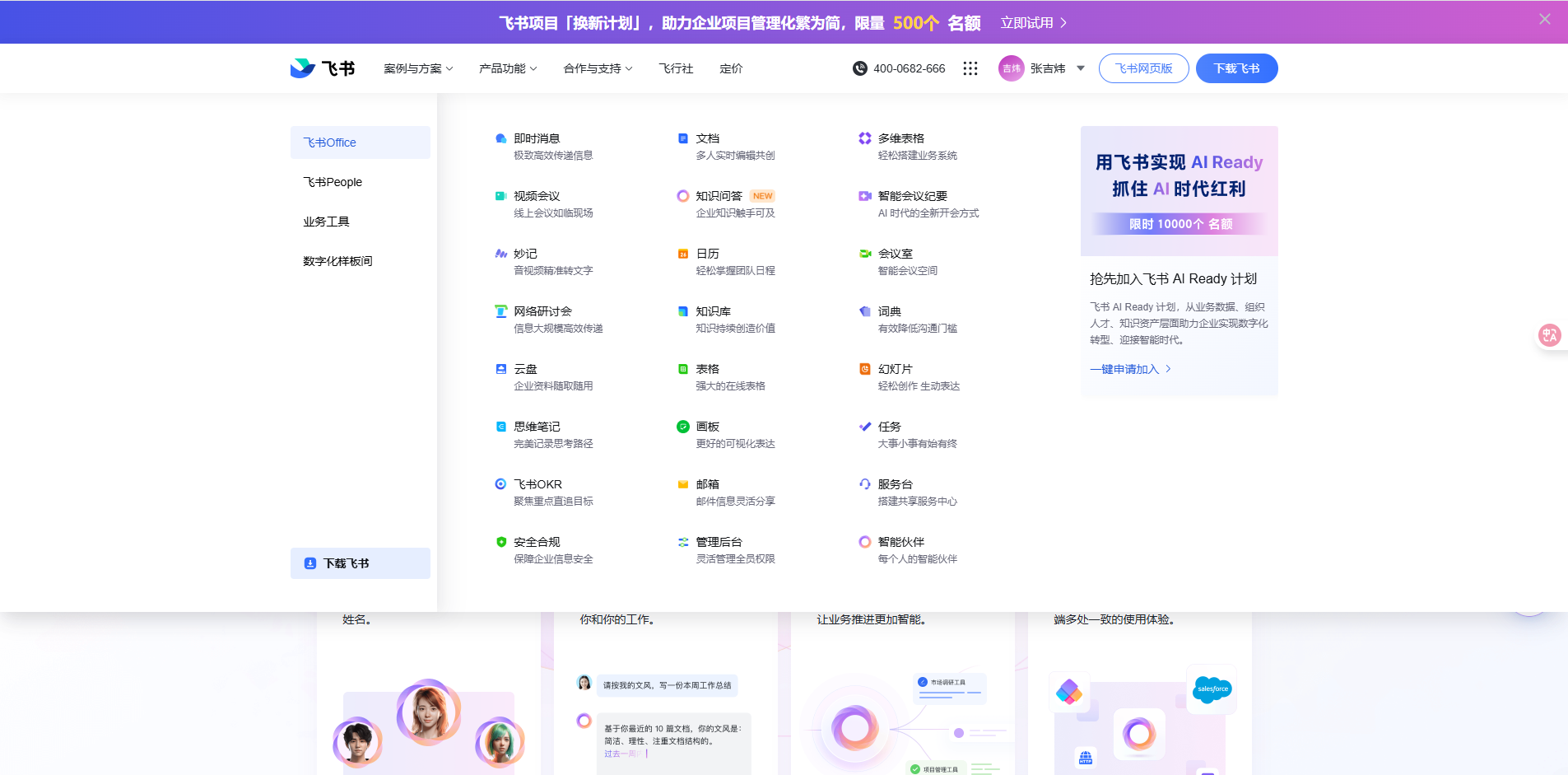Screen dimensions: 1568x775
Task: Click the 词典 icon
Action: [864, 311]
